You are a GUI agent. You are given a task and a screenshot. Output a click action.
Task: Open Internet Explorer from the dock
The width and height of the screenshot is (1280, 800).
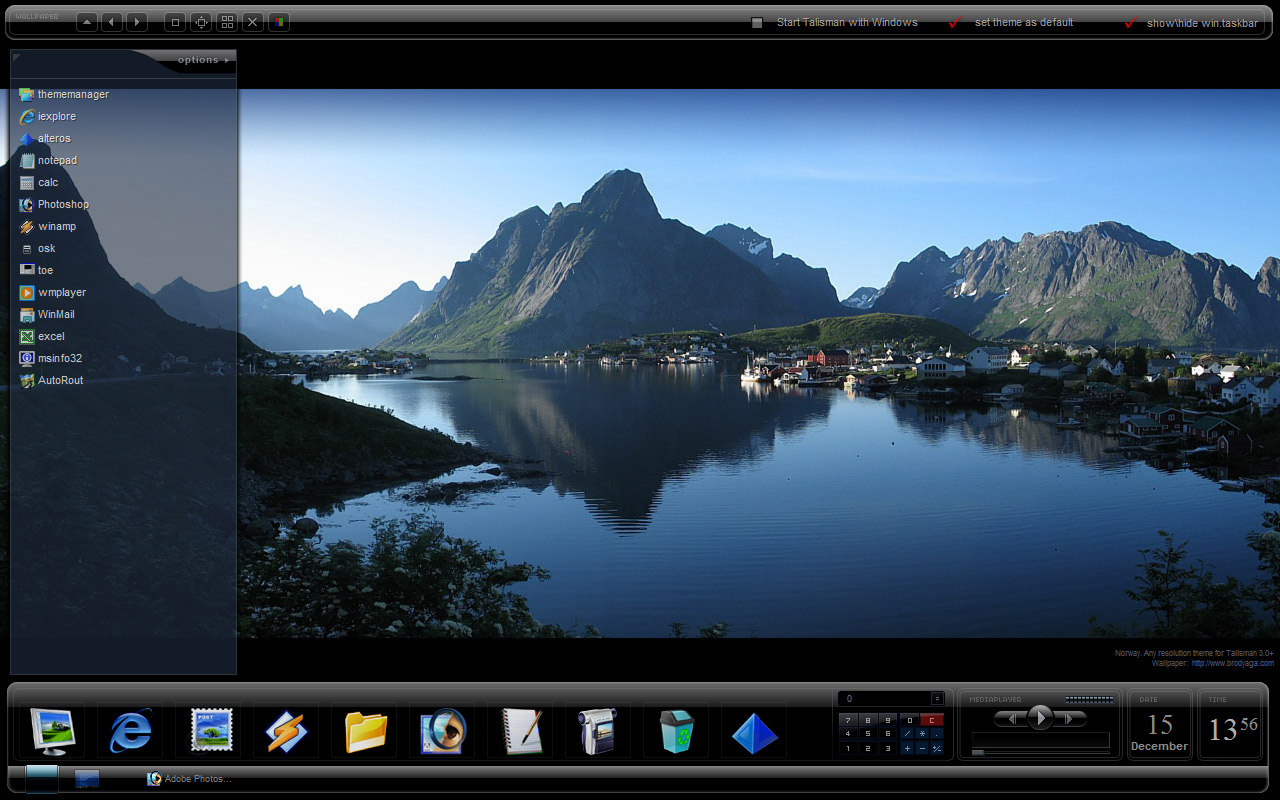[131, 731]
